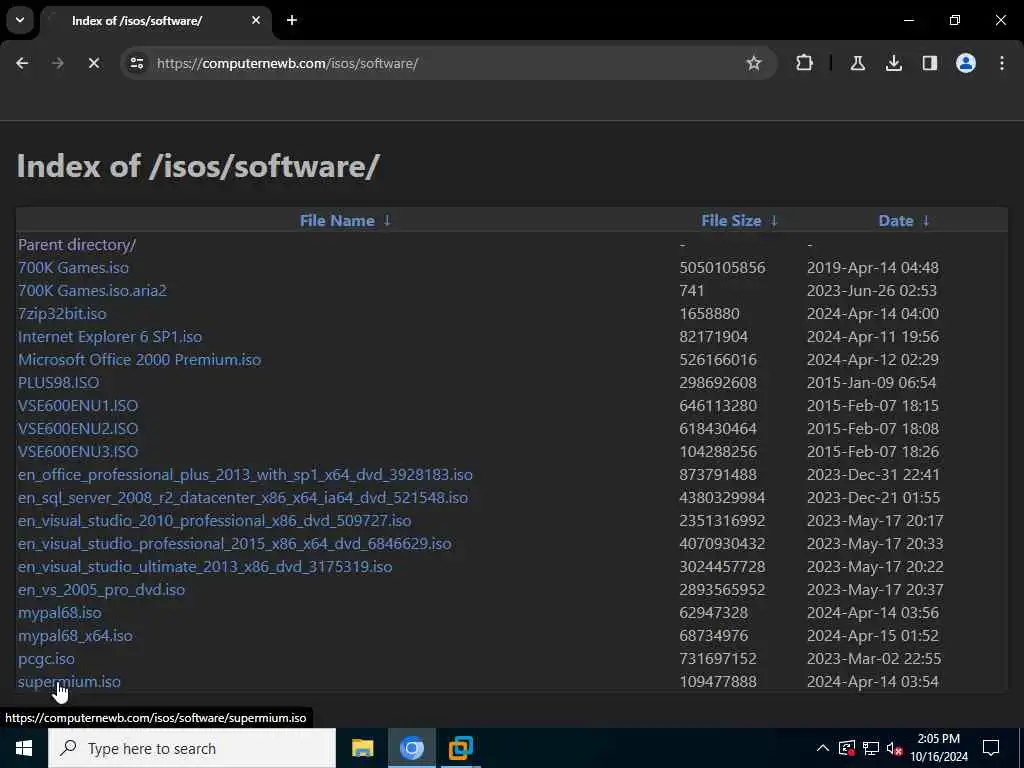Viewport: 1024px width, 768px height.
Task: Open Chrome's three-dot menu
Action: 1001,63
